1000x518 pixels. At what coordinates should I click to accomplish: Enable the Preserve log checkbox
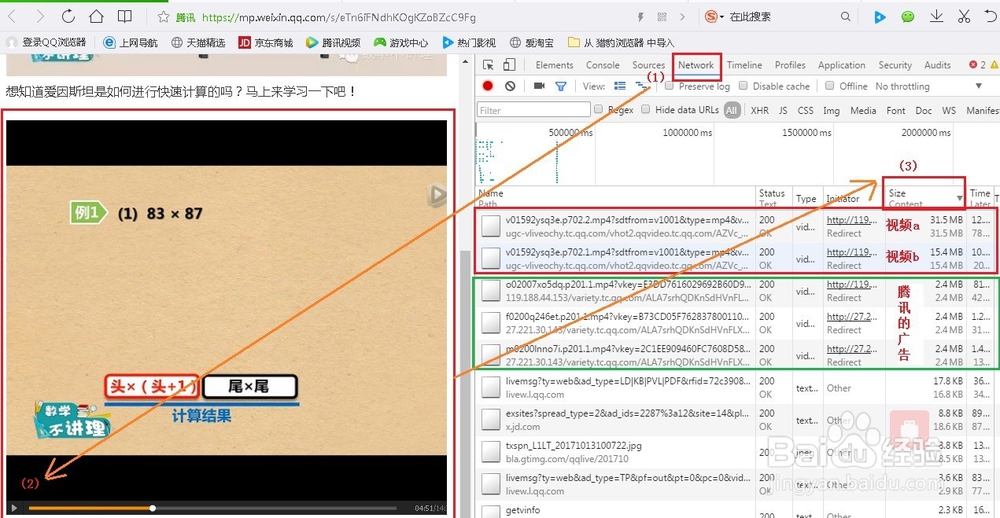tap(670, 85)
